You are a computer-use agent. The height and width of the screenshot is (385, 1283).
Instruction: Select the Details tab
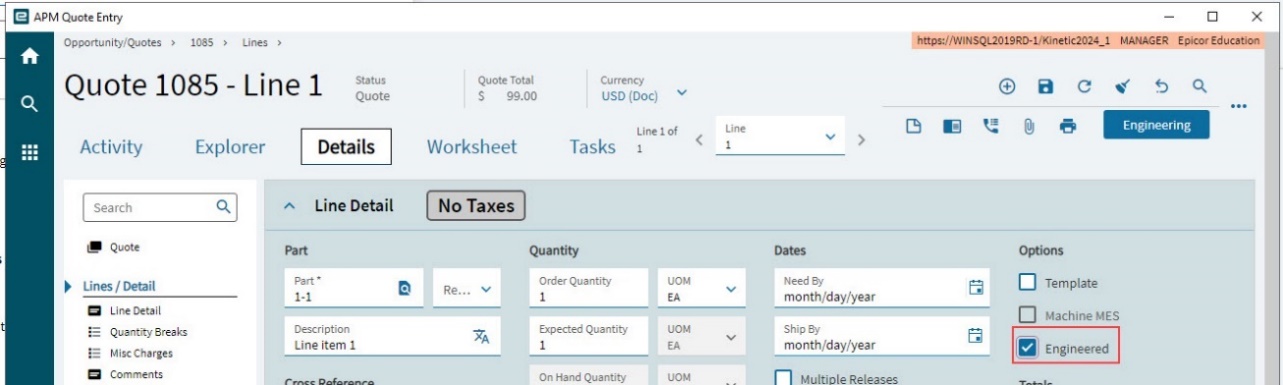346,147
